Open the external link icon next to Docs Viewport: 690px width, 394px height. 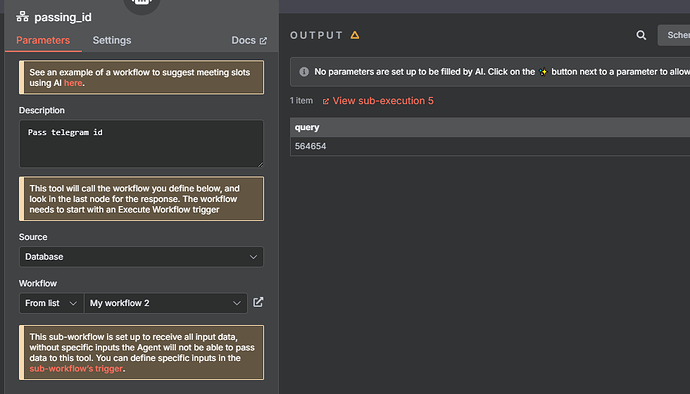pyautogui.click(x=263, y=41)
